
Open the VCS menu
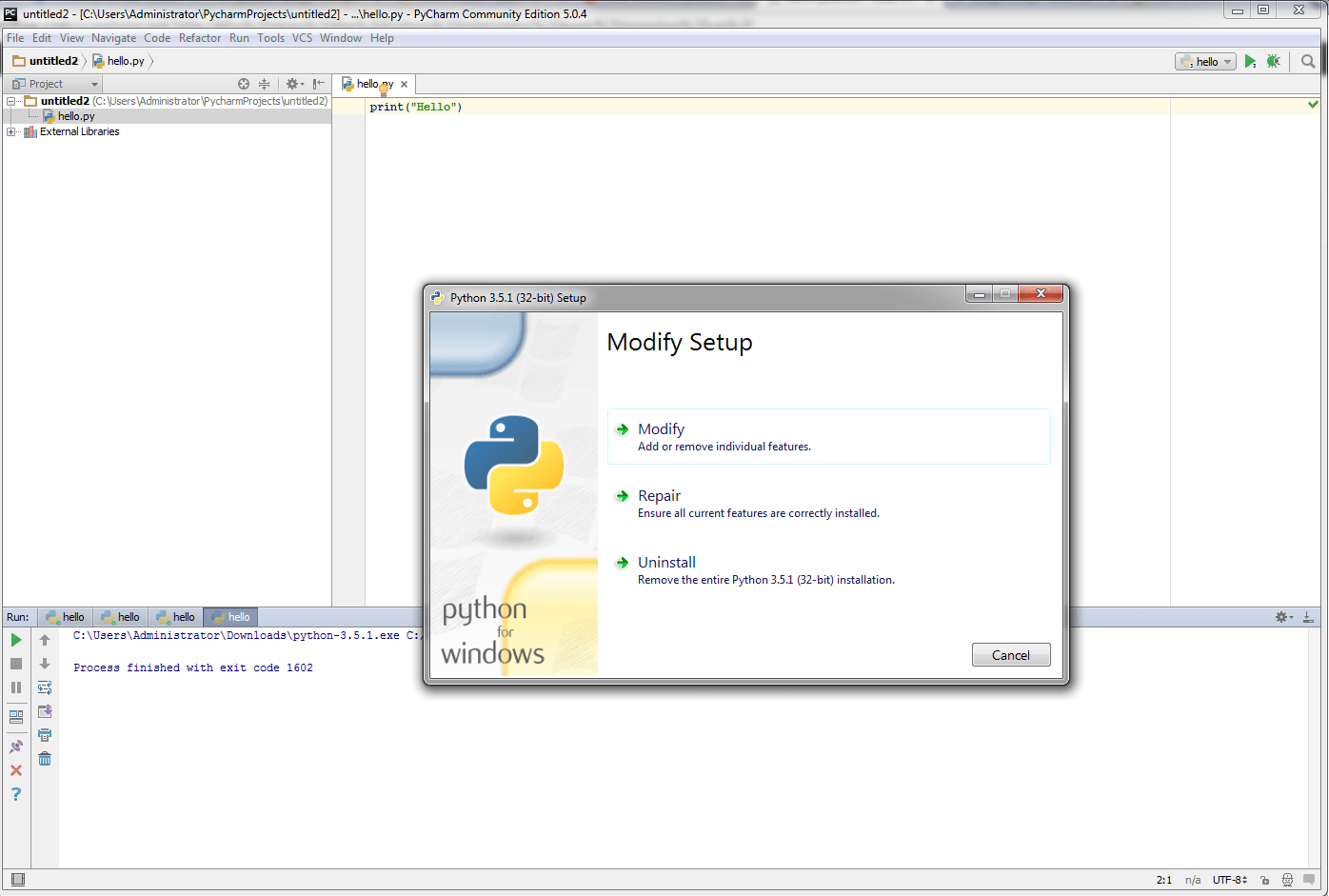(x=302, y=37)
